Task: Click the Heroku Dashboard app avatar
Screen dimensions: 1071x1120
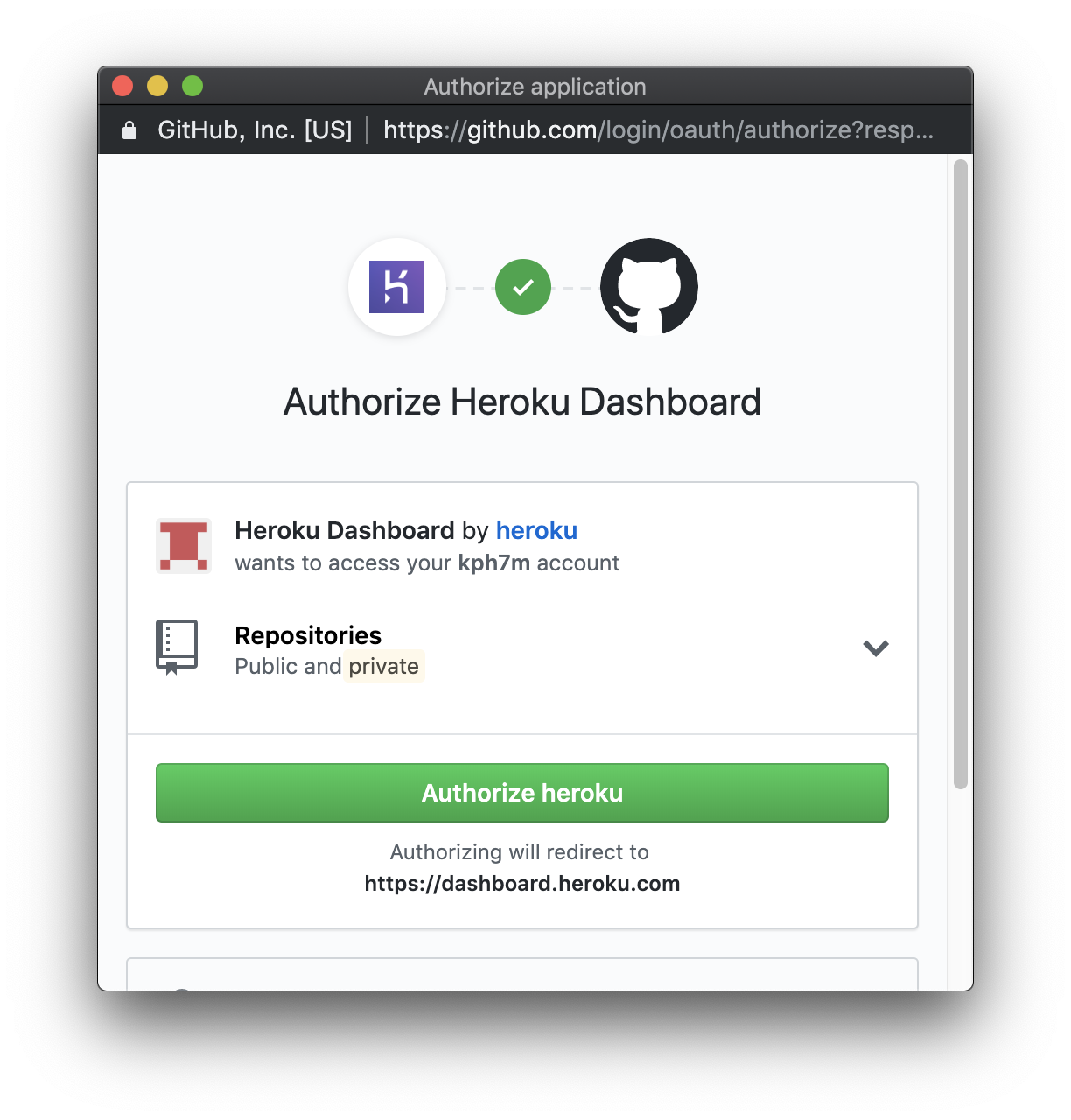Action: (184, 546)
